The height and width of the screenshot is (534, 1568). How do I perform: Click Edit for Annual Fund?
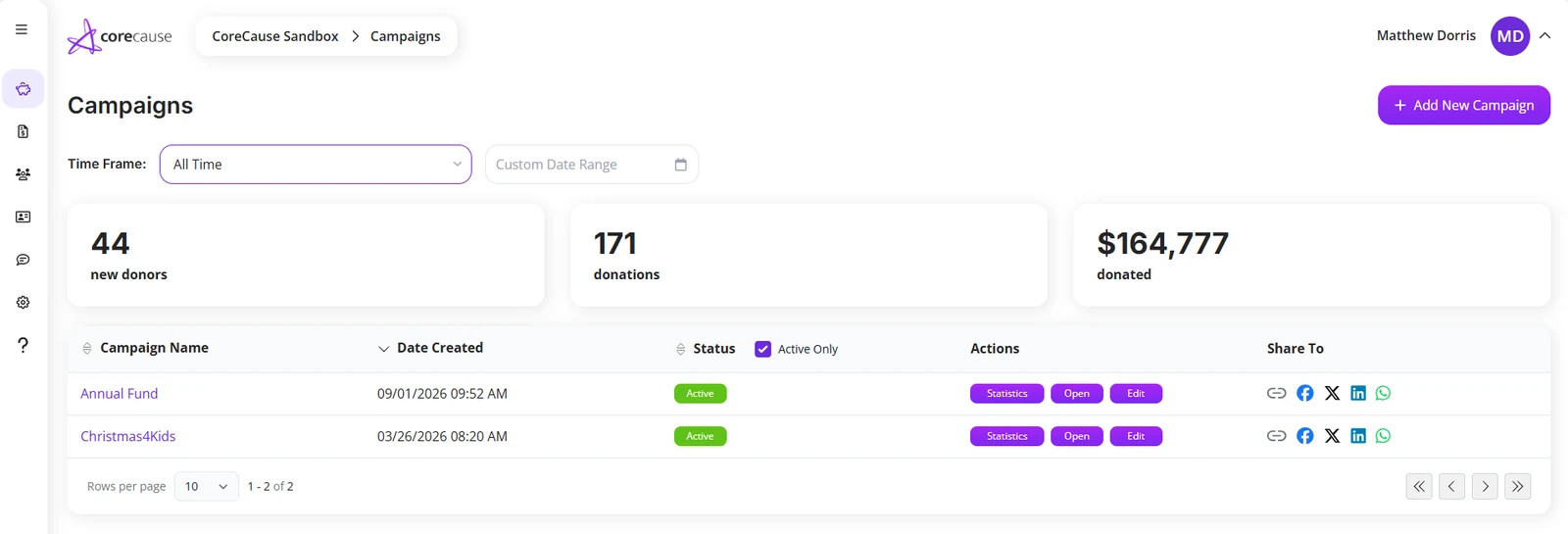tap(1136, 393)
